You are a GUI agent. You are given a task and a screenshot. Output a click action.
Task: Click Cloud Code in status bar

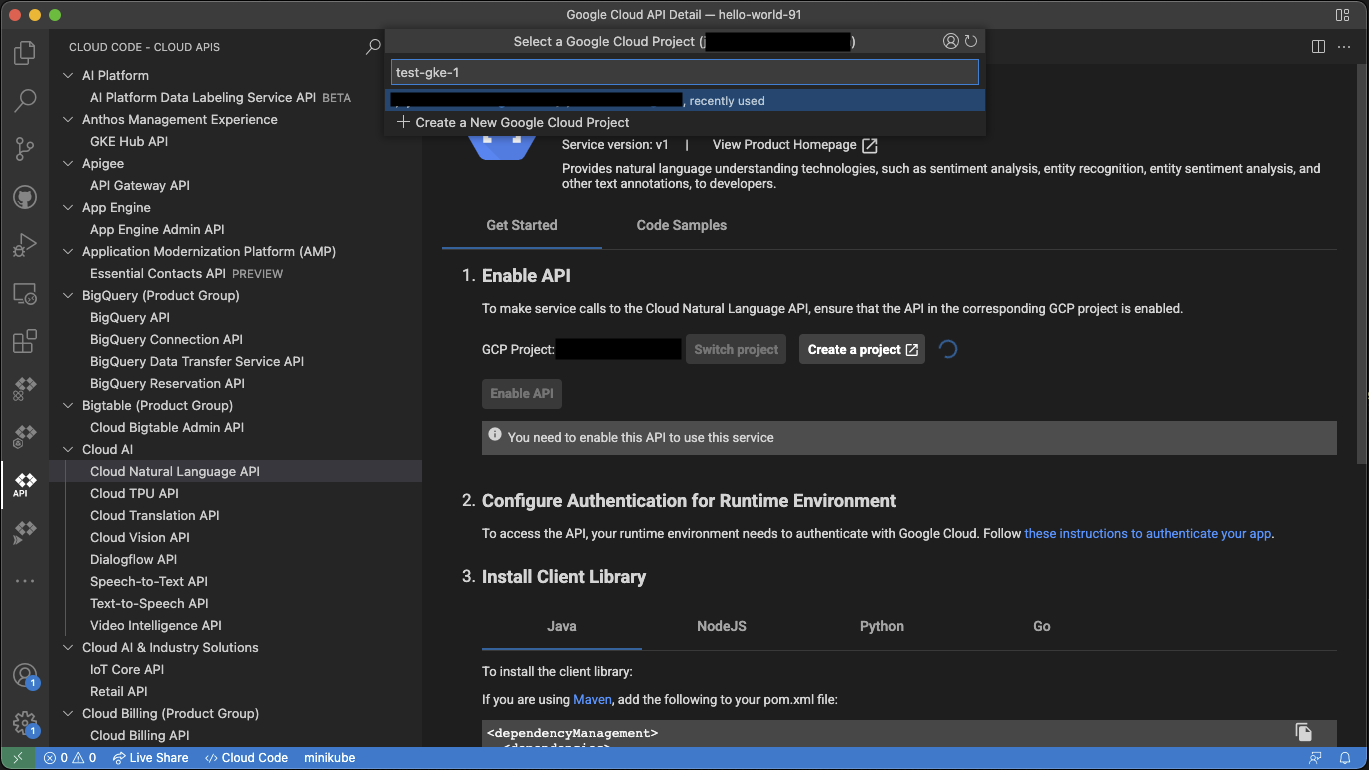click(246, 758)
